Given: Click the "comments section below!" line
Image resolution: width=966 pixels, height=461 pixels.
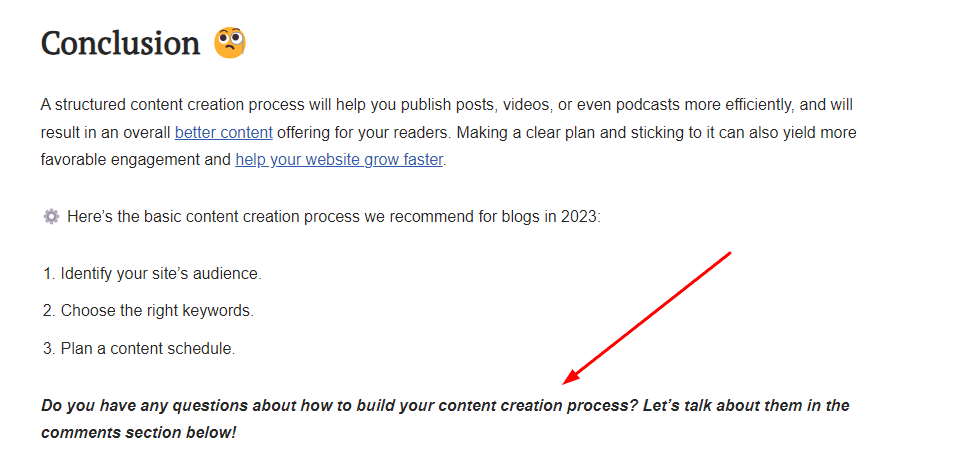Looking at the screenshot, I should pos(139,433).
